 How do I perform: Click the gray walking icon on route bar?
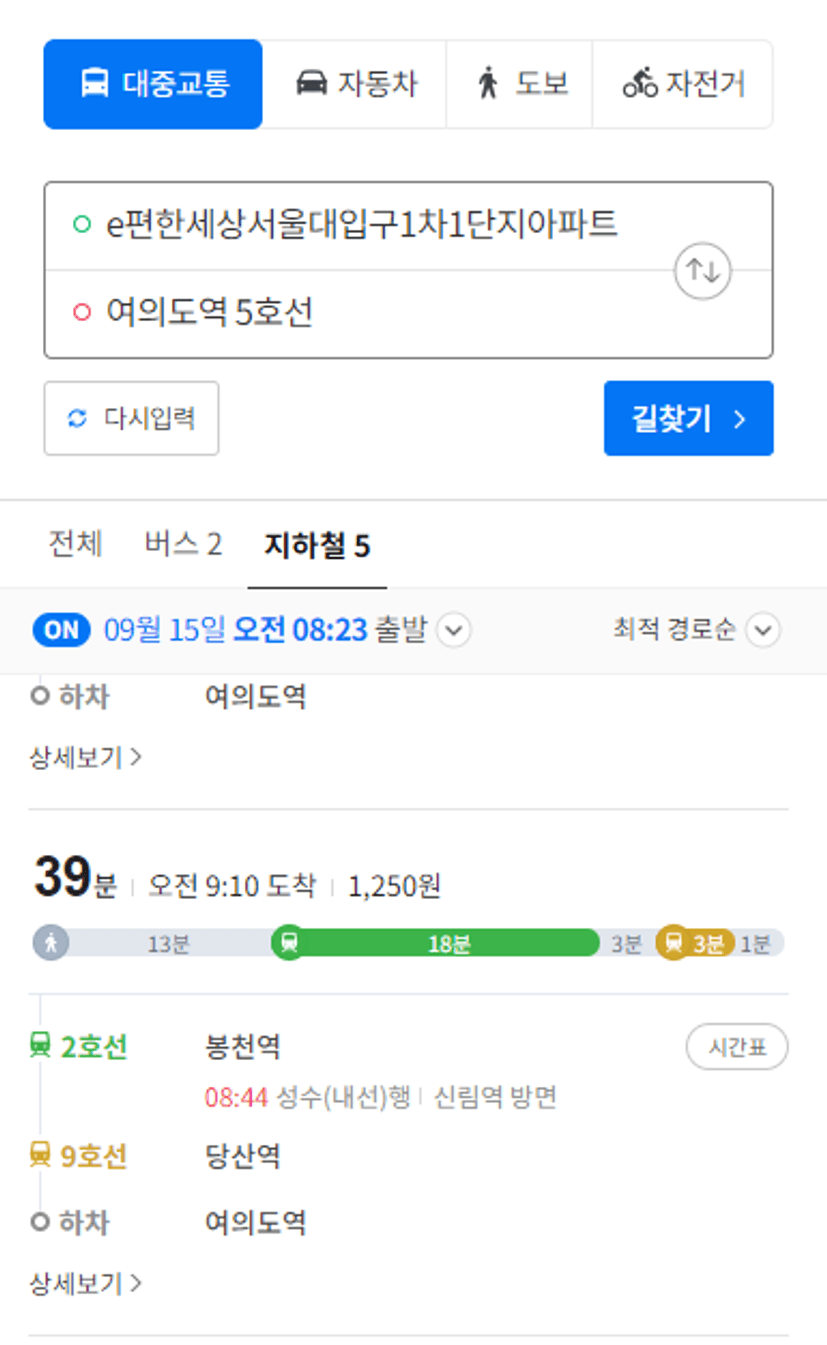(51, 943)
